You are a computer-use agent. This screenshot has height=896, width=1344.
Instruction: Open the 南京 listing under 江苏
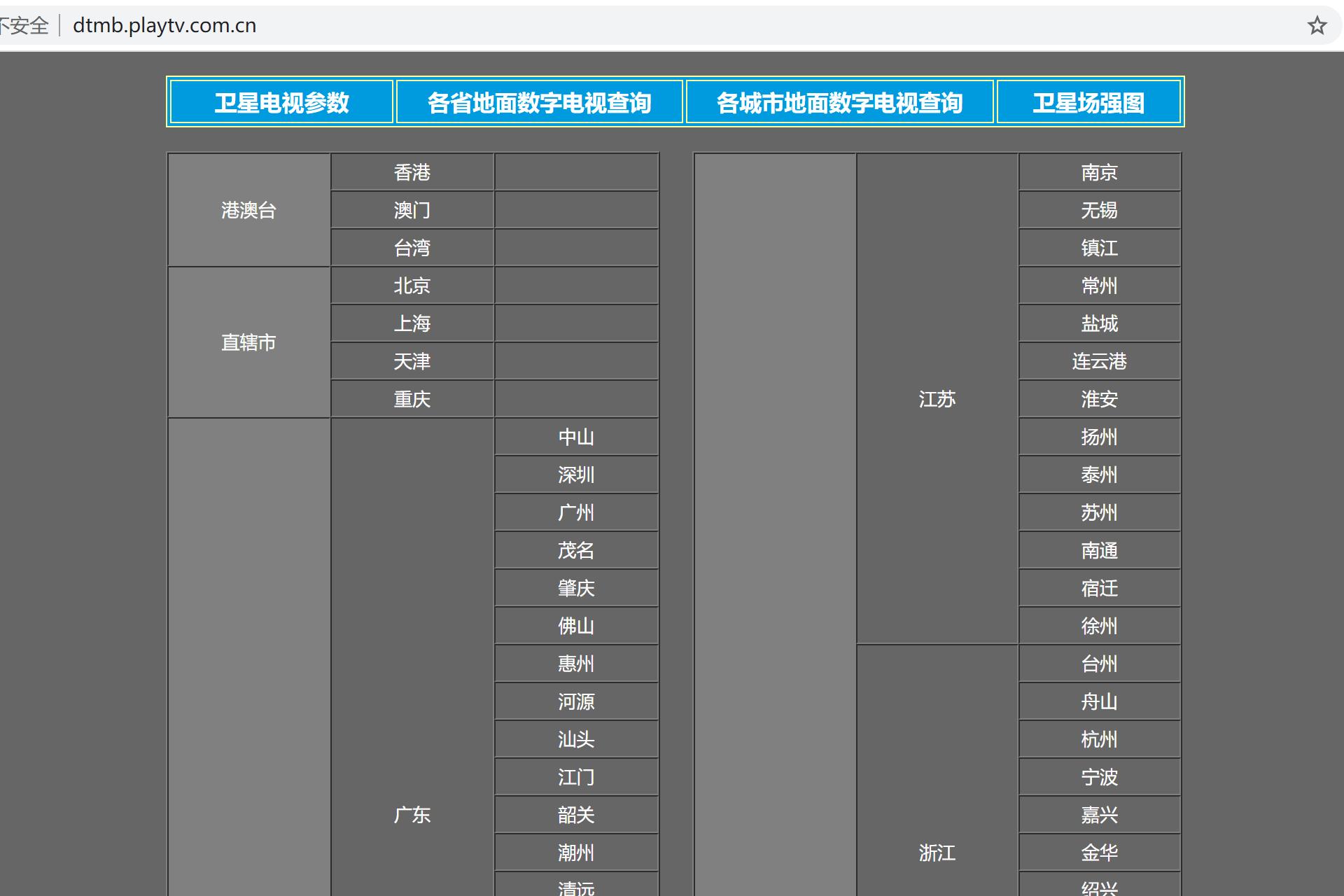tap(1099, 172)
